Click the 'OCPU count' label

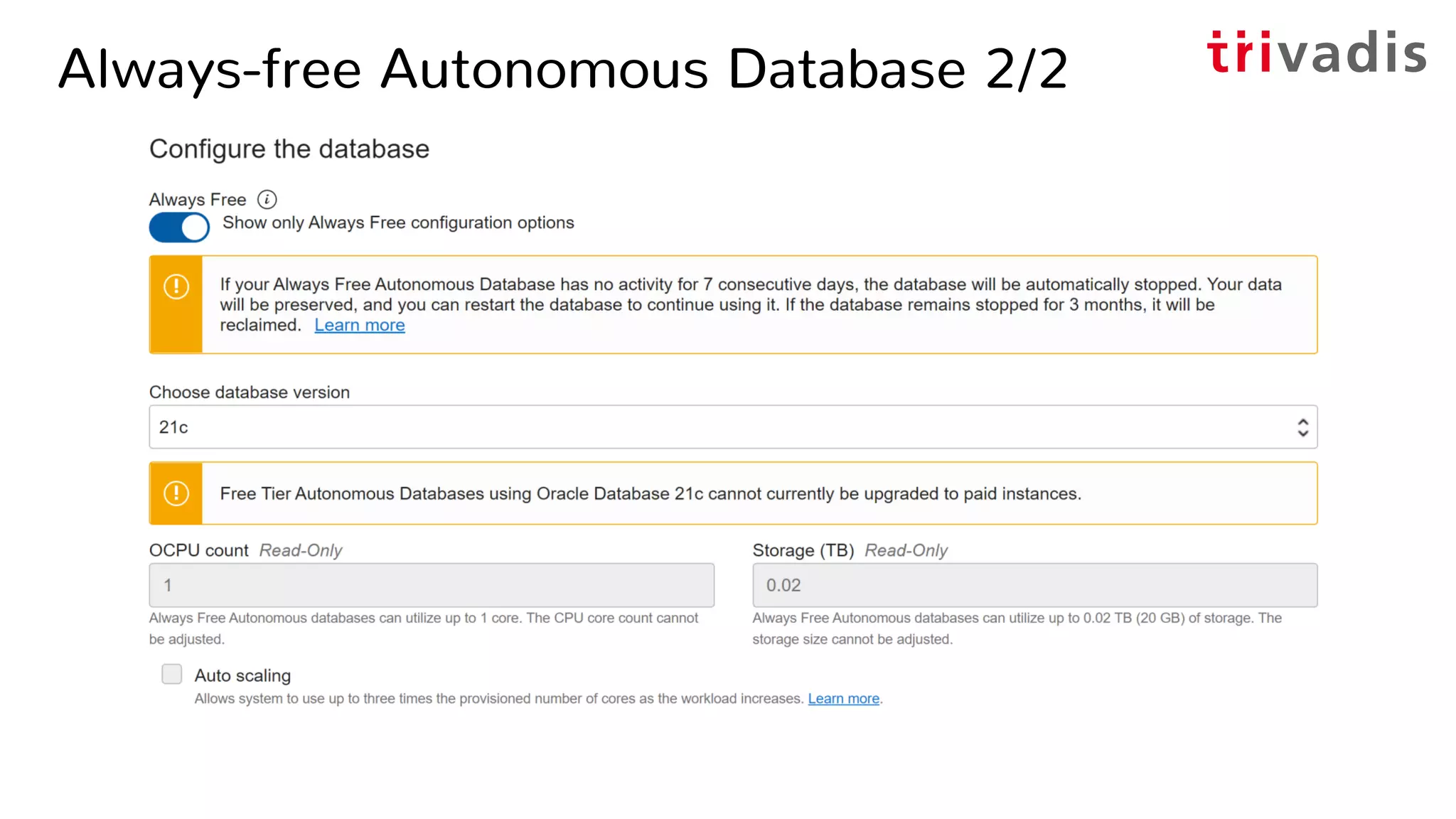[x=199, y=550]
